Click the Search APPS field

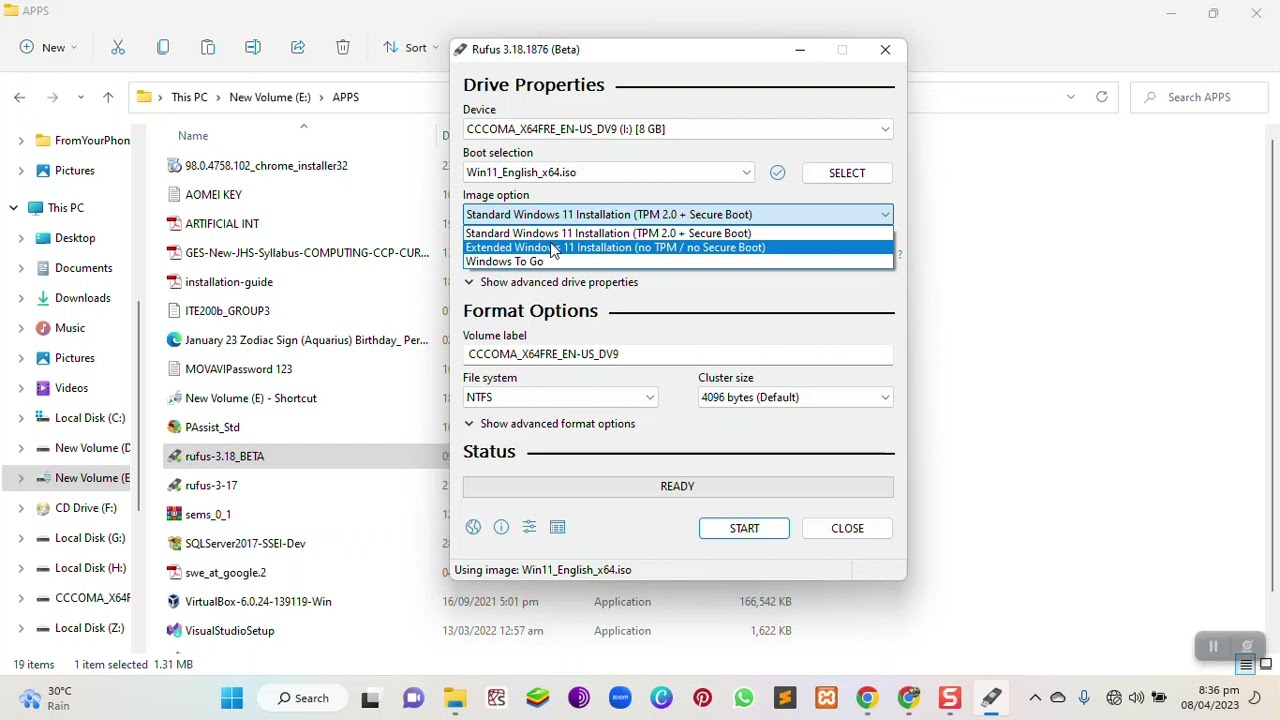coord(1199,97)
